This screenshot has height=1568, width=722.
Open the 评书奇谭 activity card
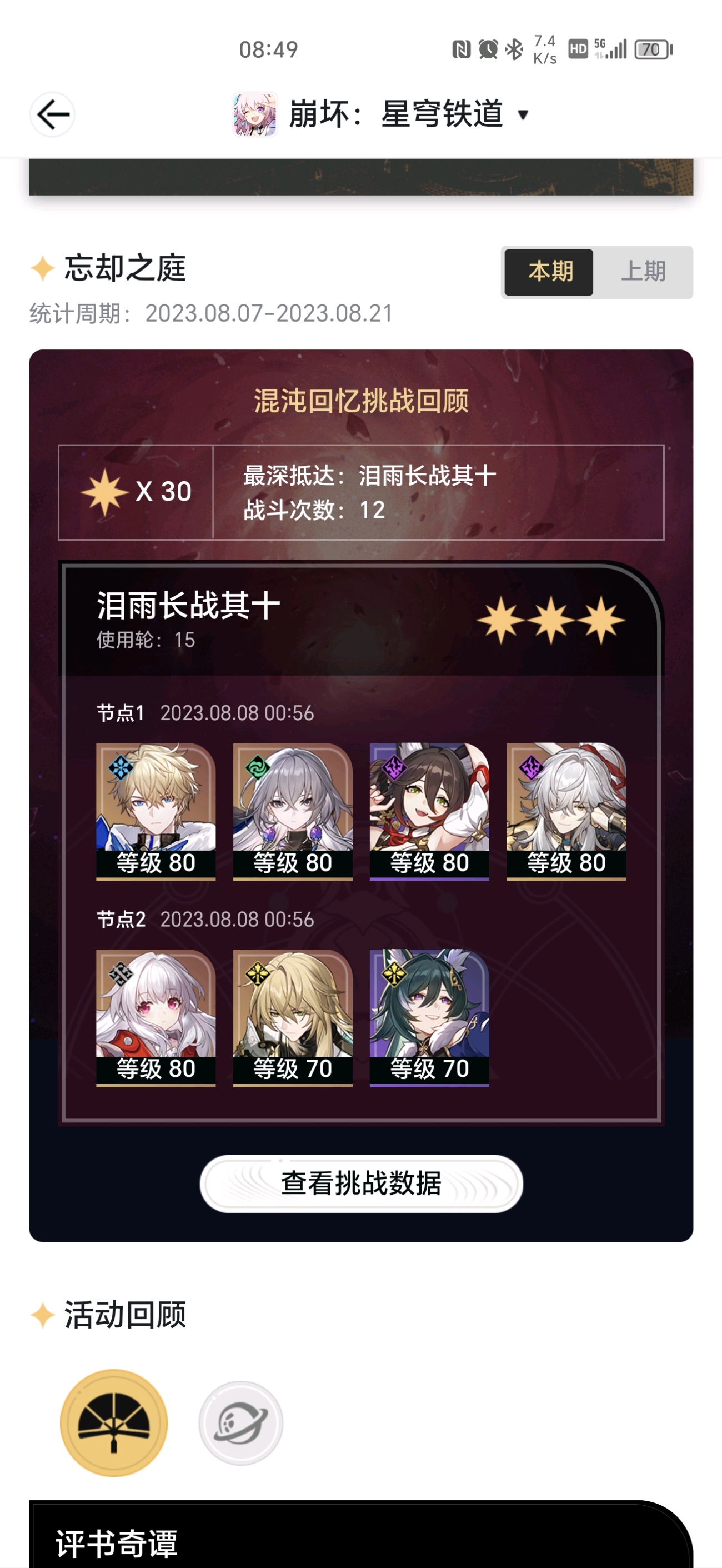[x=362, y=1535]
